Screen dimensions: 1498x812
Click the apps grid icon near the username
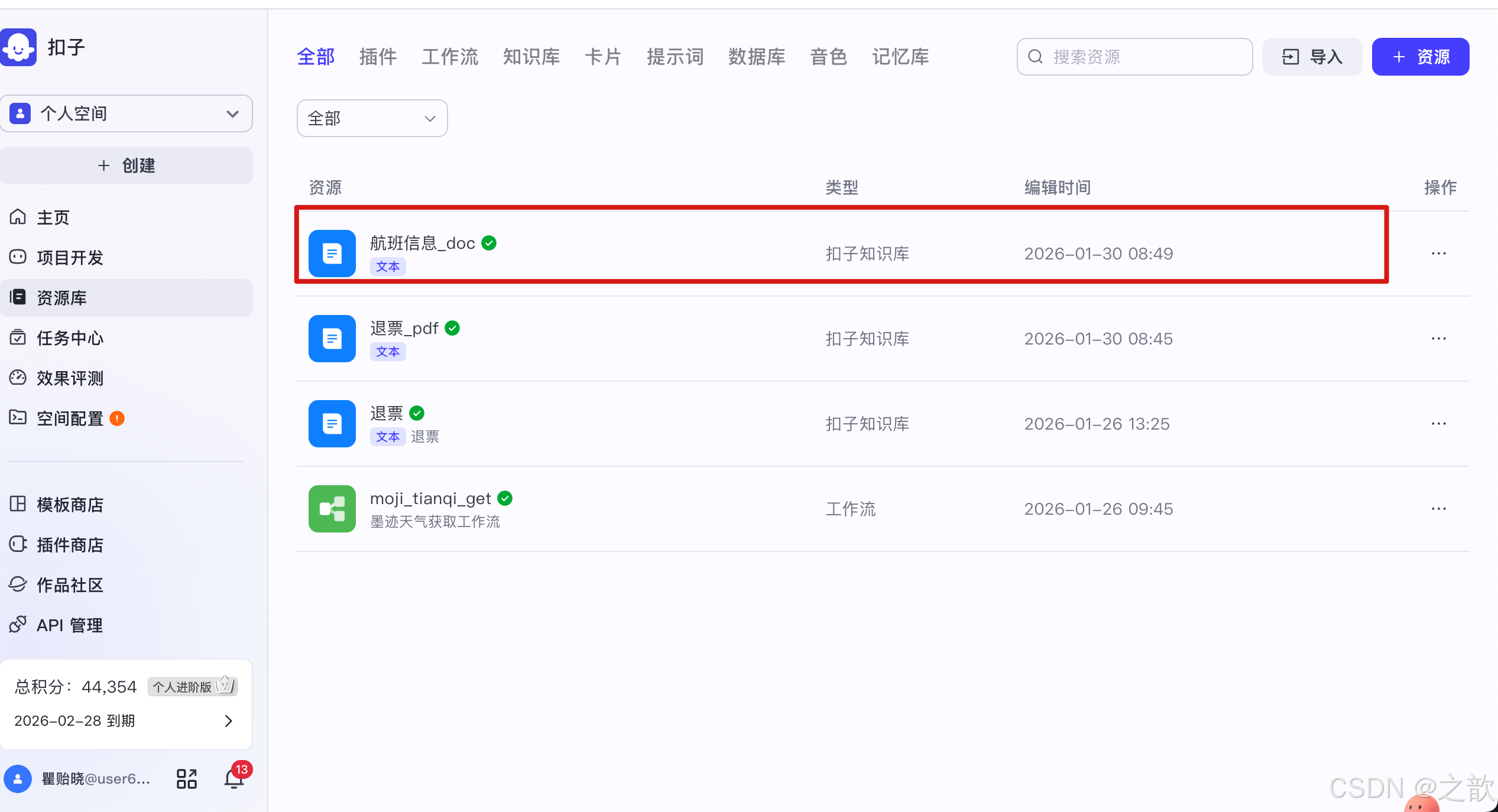187,778
